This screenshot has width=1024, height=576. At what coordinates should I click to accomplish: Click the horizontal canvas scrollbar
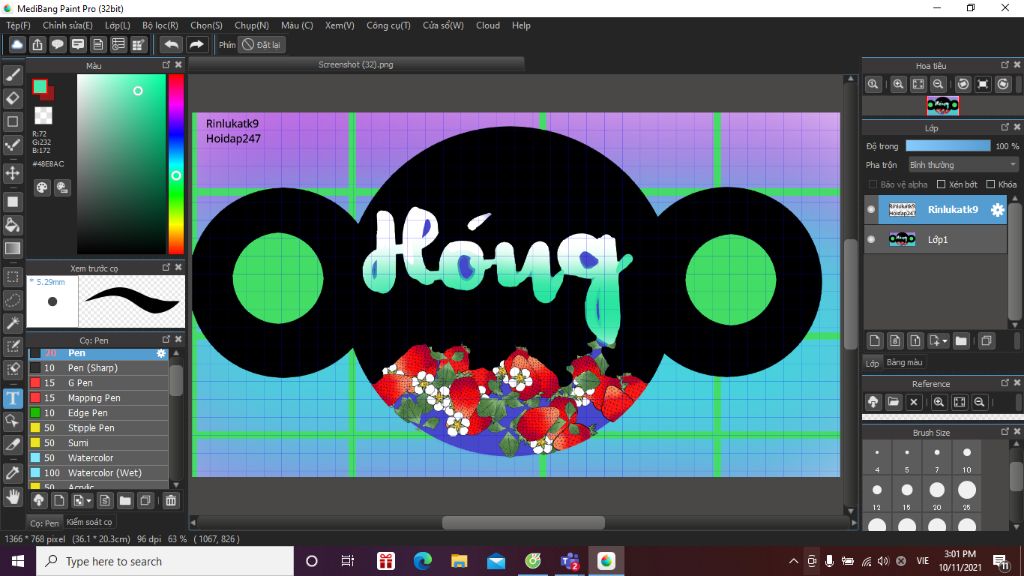click(523, 522)
